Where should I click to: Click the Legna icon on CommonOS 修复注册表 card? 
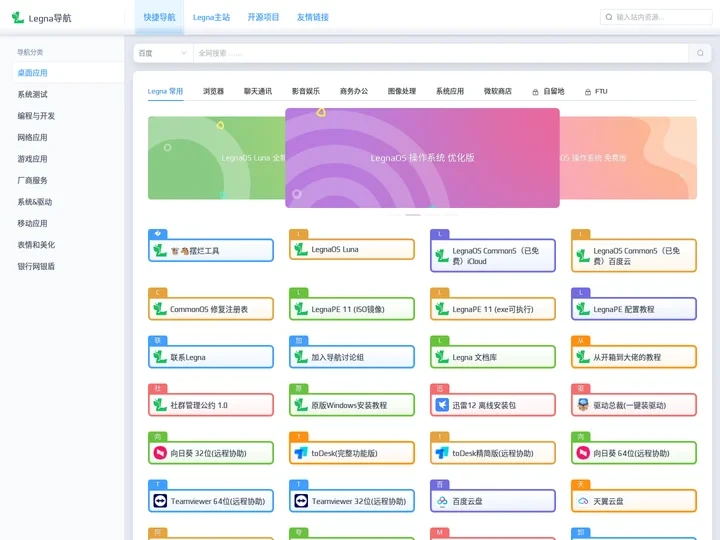[x=160, y=309]
